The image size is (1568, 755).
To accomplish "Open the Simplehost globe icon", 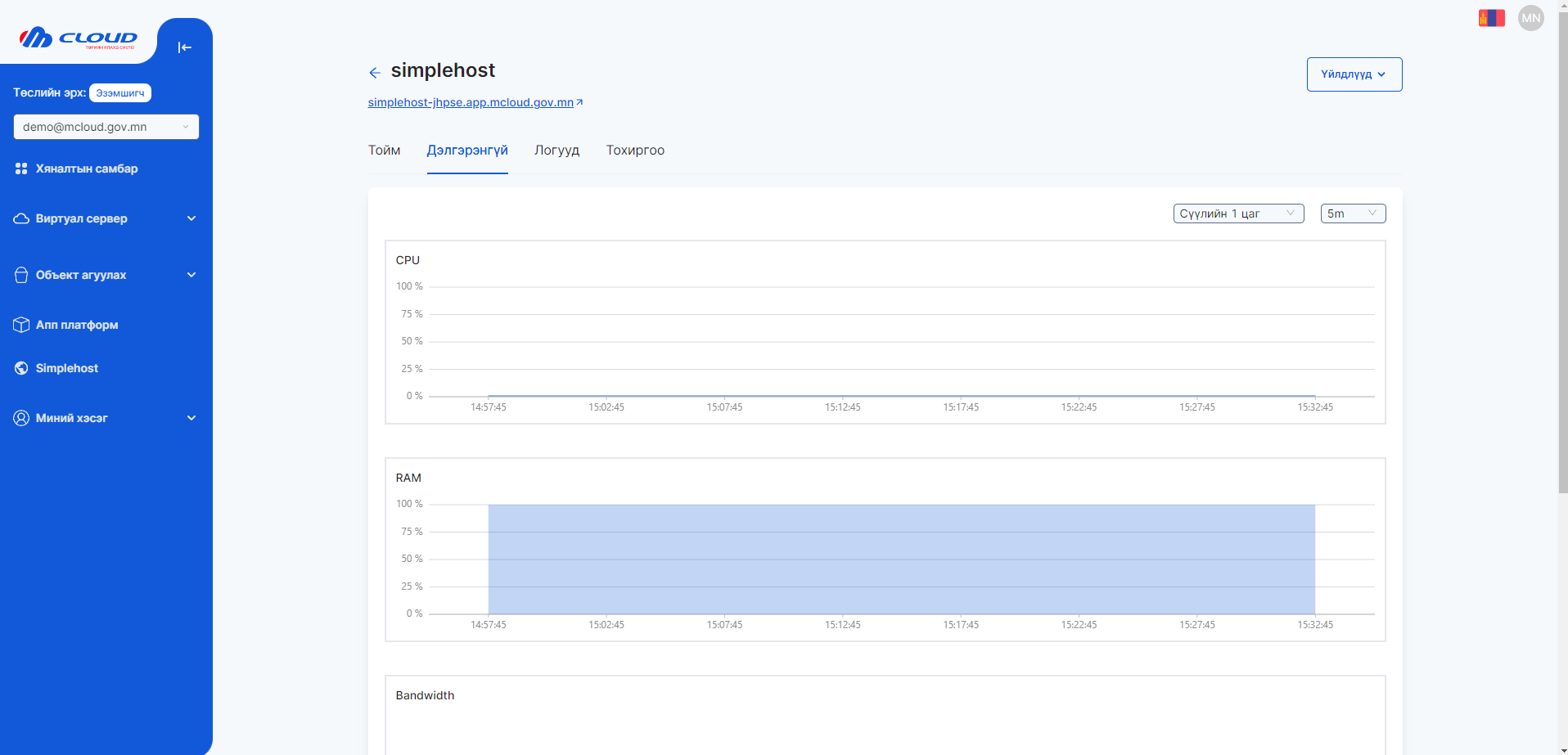I will click(x=20, y=368).
